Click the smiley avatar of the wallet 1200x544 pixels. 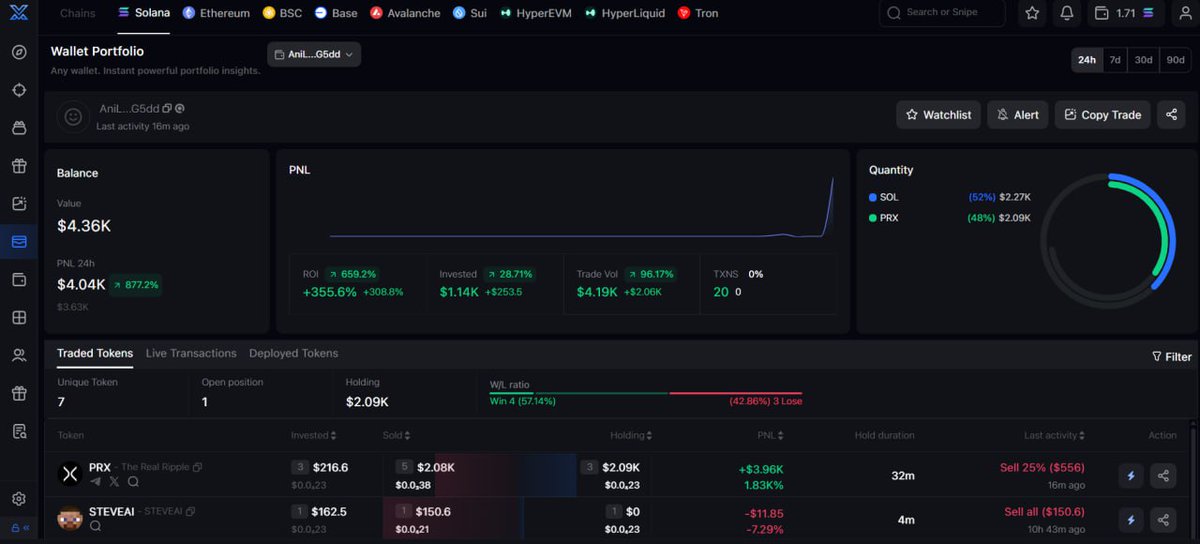(x=72, y=116)
